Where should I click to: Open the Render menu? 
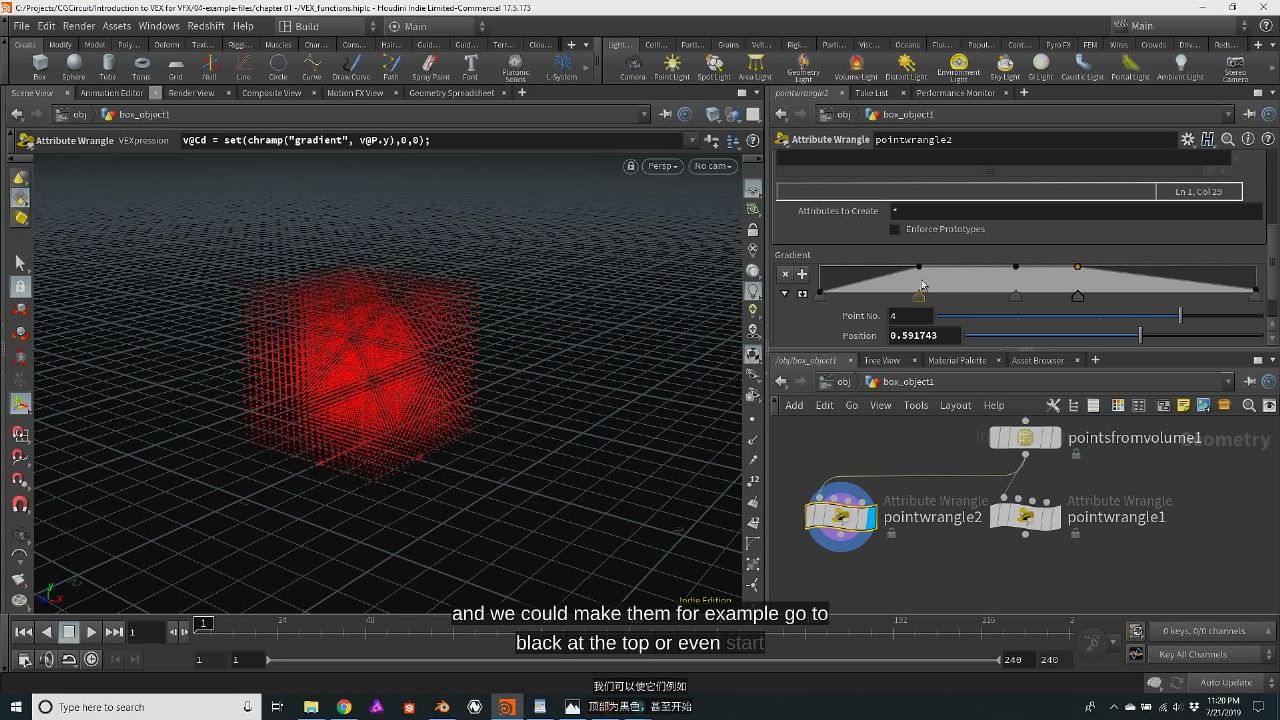[x=79, y=26]
